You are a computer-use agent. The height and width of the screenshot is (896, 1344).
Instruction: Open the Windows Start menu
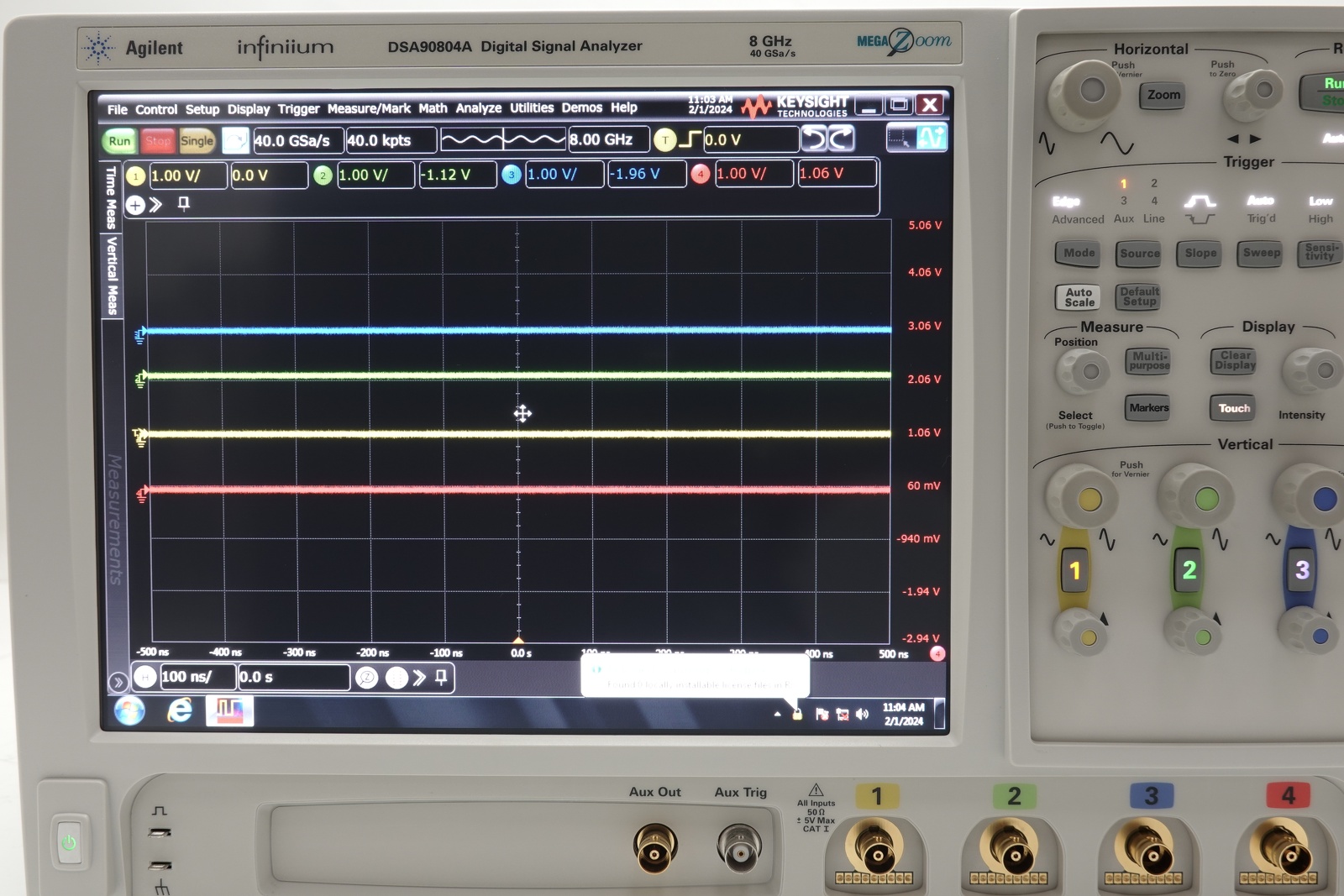click(129, 711)
